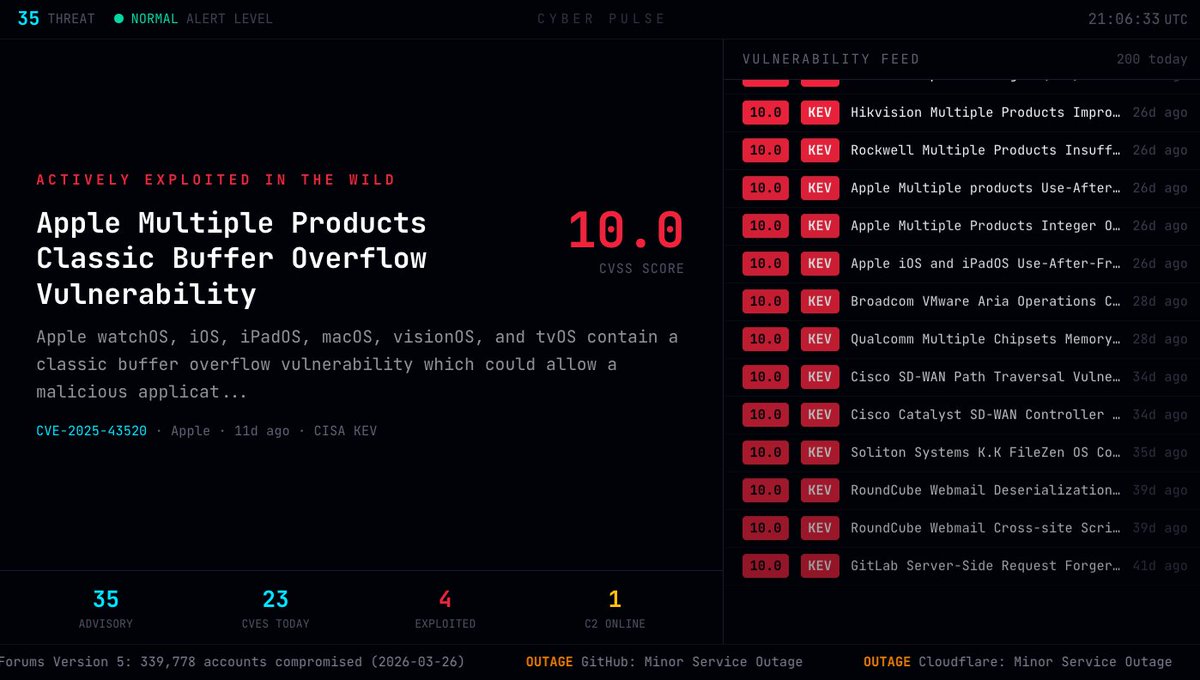The image size is (1200, 680).
Task: Click the KEV badge on RoundCube Cross-site row
Action: 820,528
